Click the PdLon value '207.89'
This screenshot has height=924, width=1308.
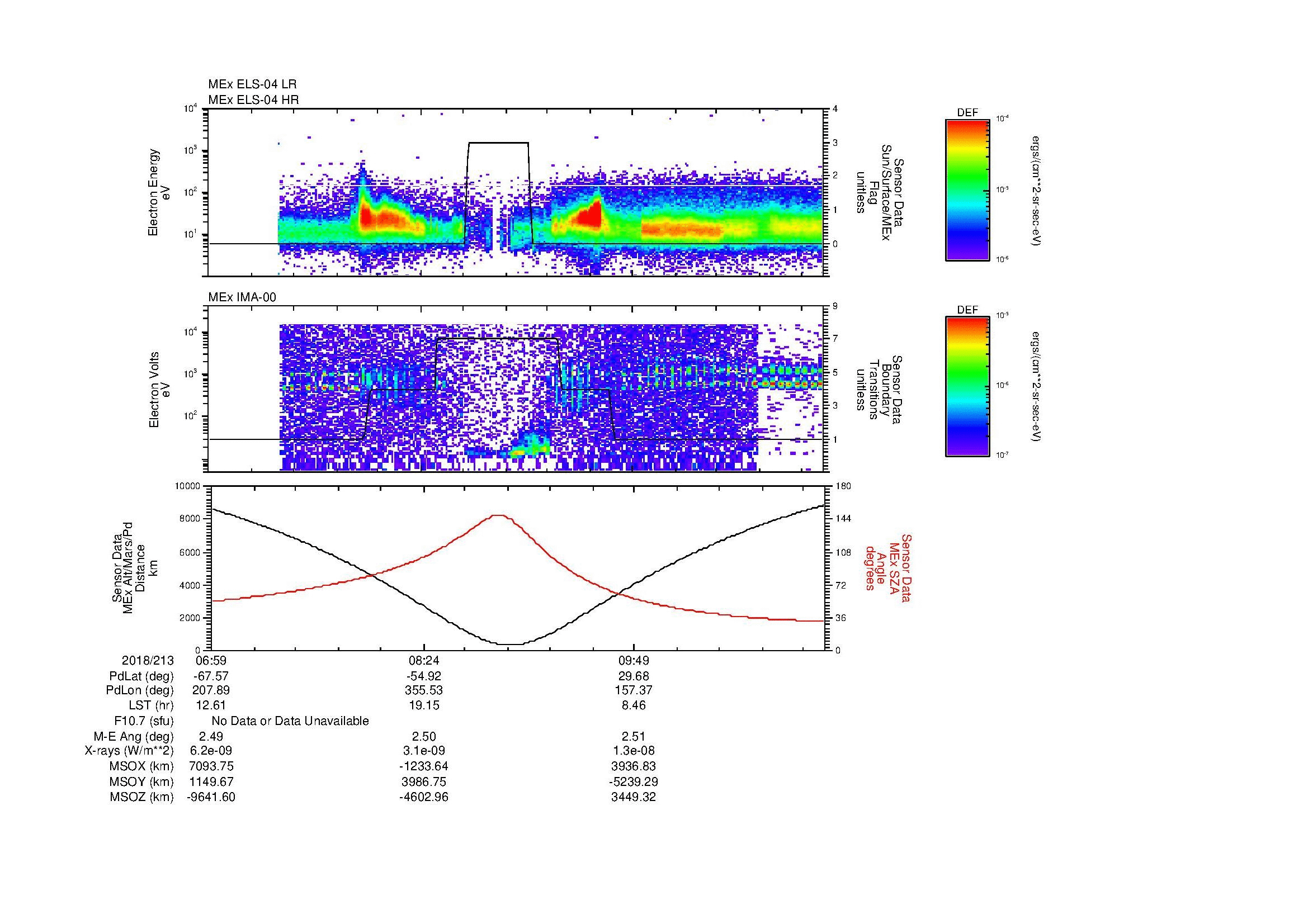tap(210, 690)
